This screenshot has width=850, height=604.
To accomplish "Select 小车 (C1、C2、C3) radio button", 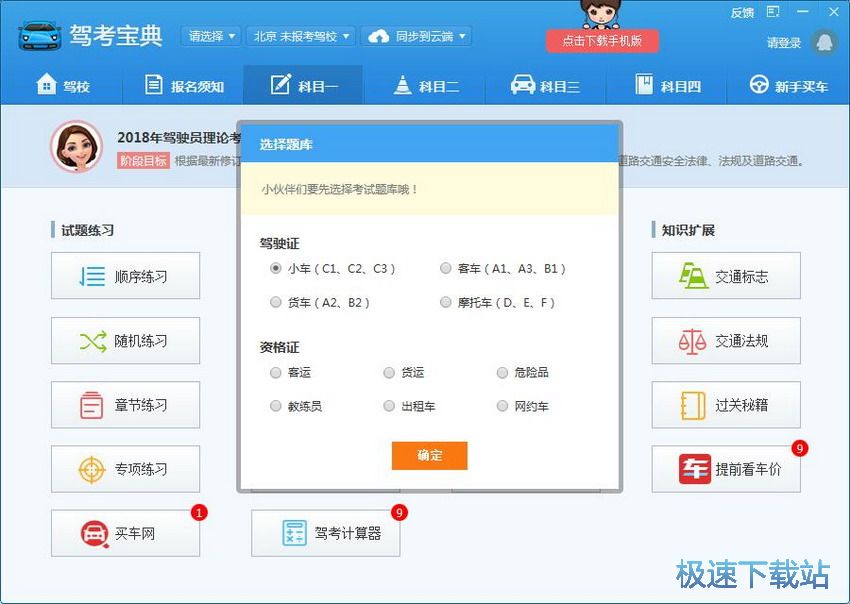I will 275,268.
